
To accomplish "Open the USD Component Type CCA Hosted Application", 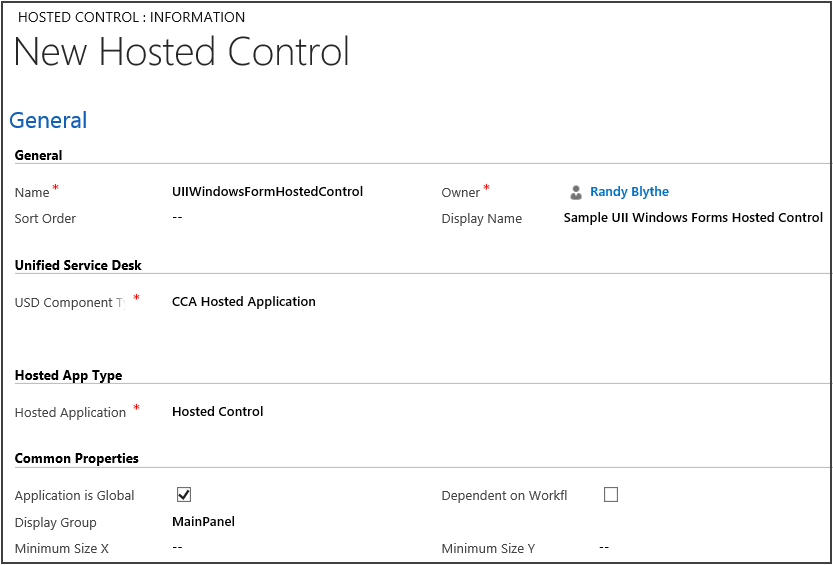I will pyautogui.click(x=244, y=302).
